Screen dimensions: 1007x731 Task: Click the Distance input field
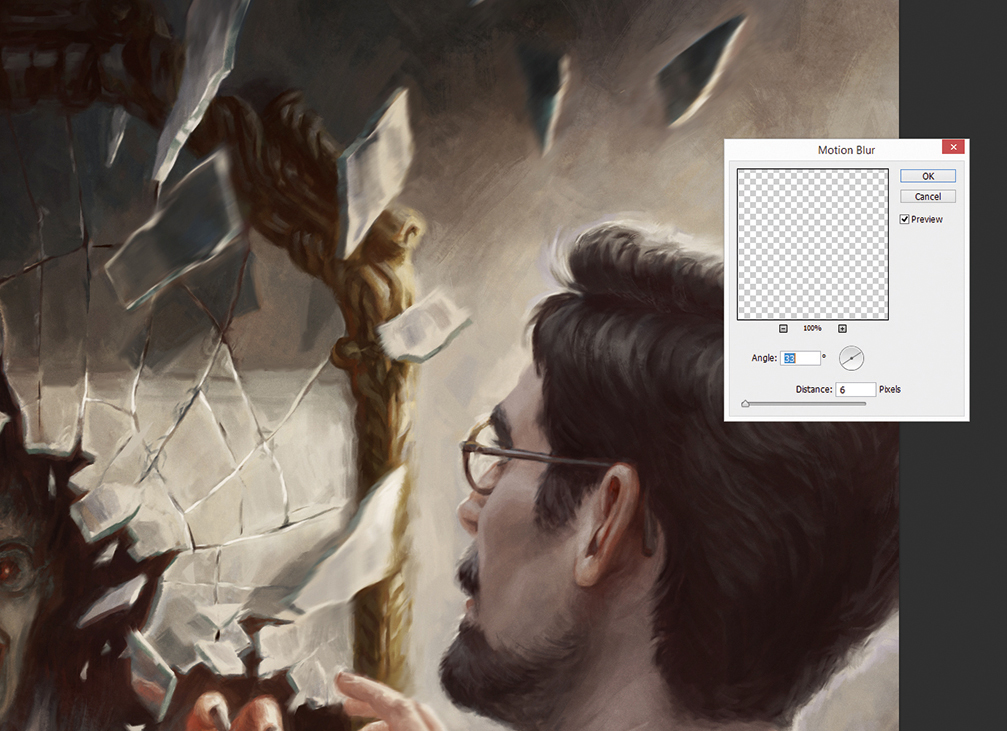[855, 389]
